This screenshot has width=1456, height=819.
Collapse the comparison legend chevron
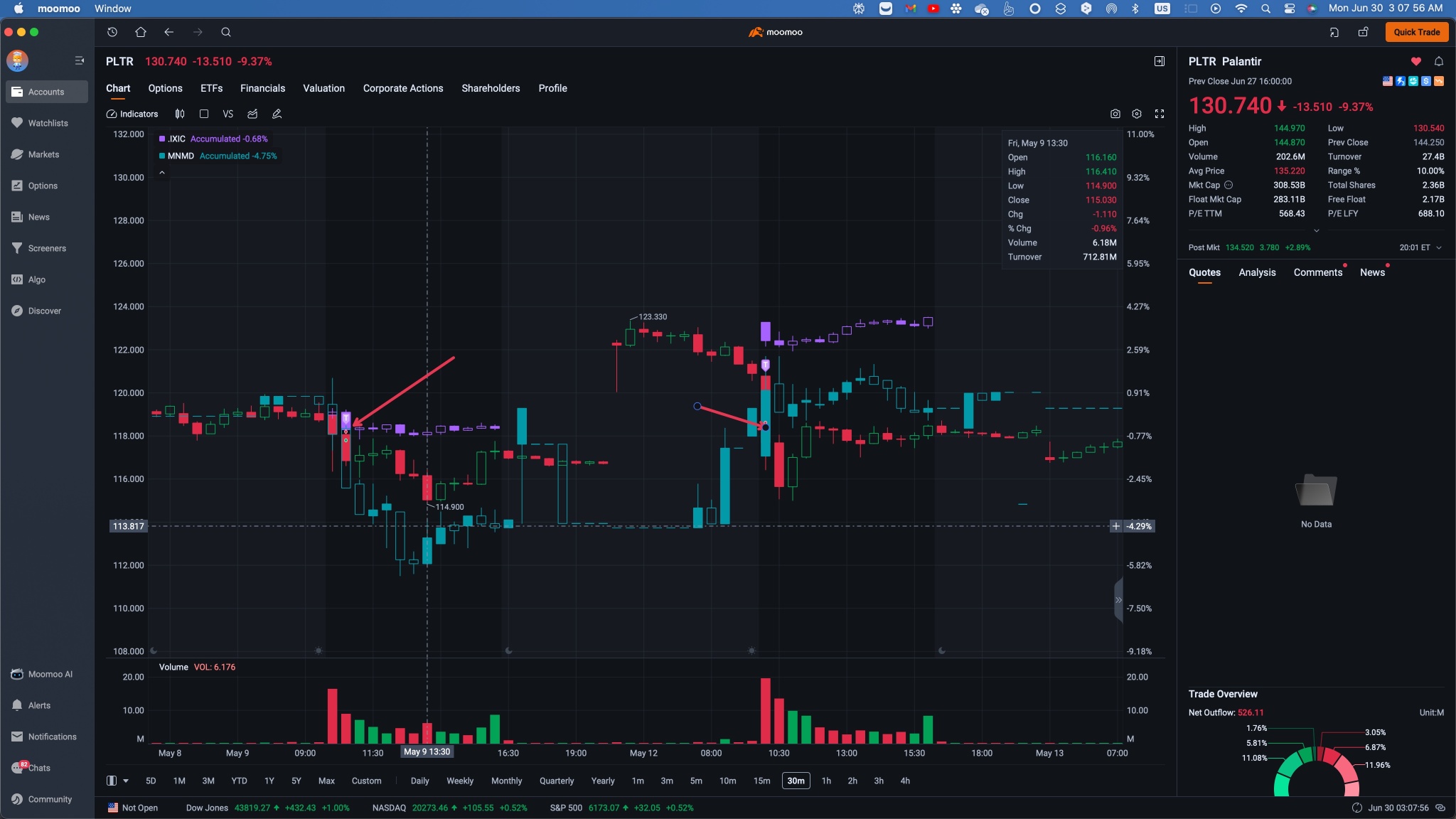[x=162, y=173]
